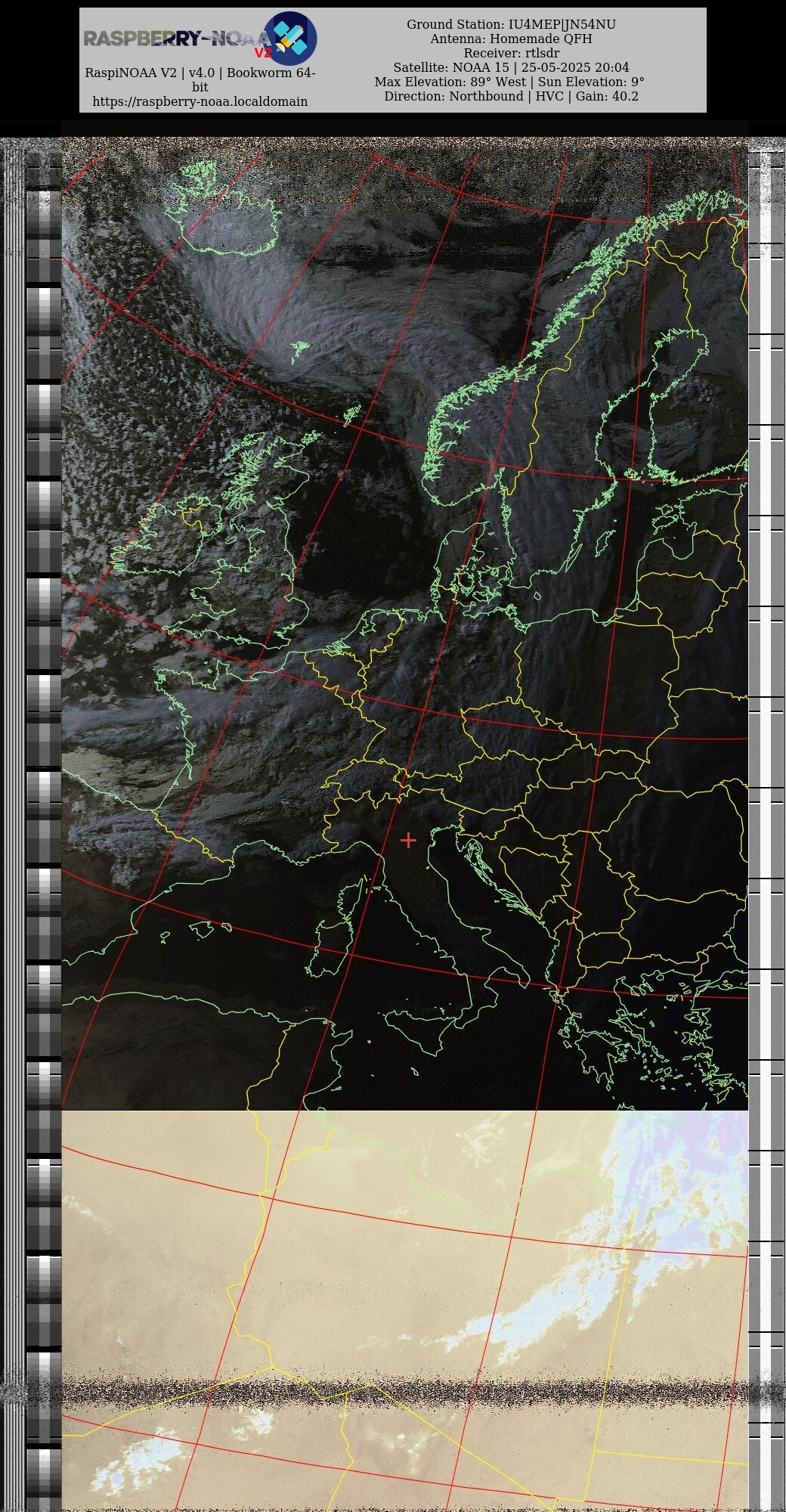786x1512 pixels.
Task: Open the https://raspberry-noaa.localdomain URL text
Action: tap(200, 101)
